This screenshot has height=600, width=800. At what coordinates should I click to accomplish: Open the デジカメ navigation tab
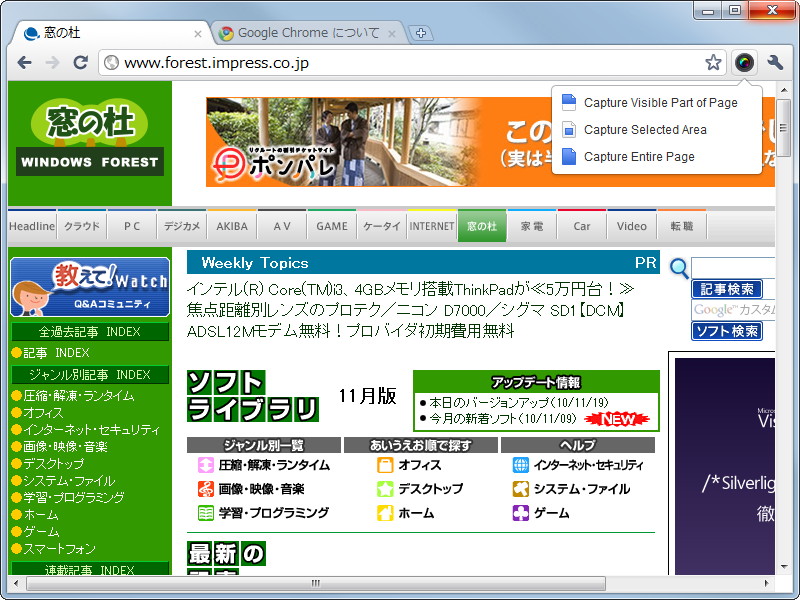pos(182,226)
